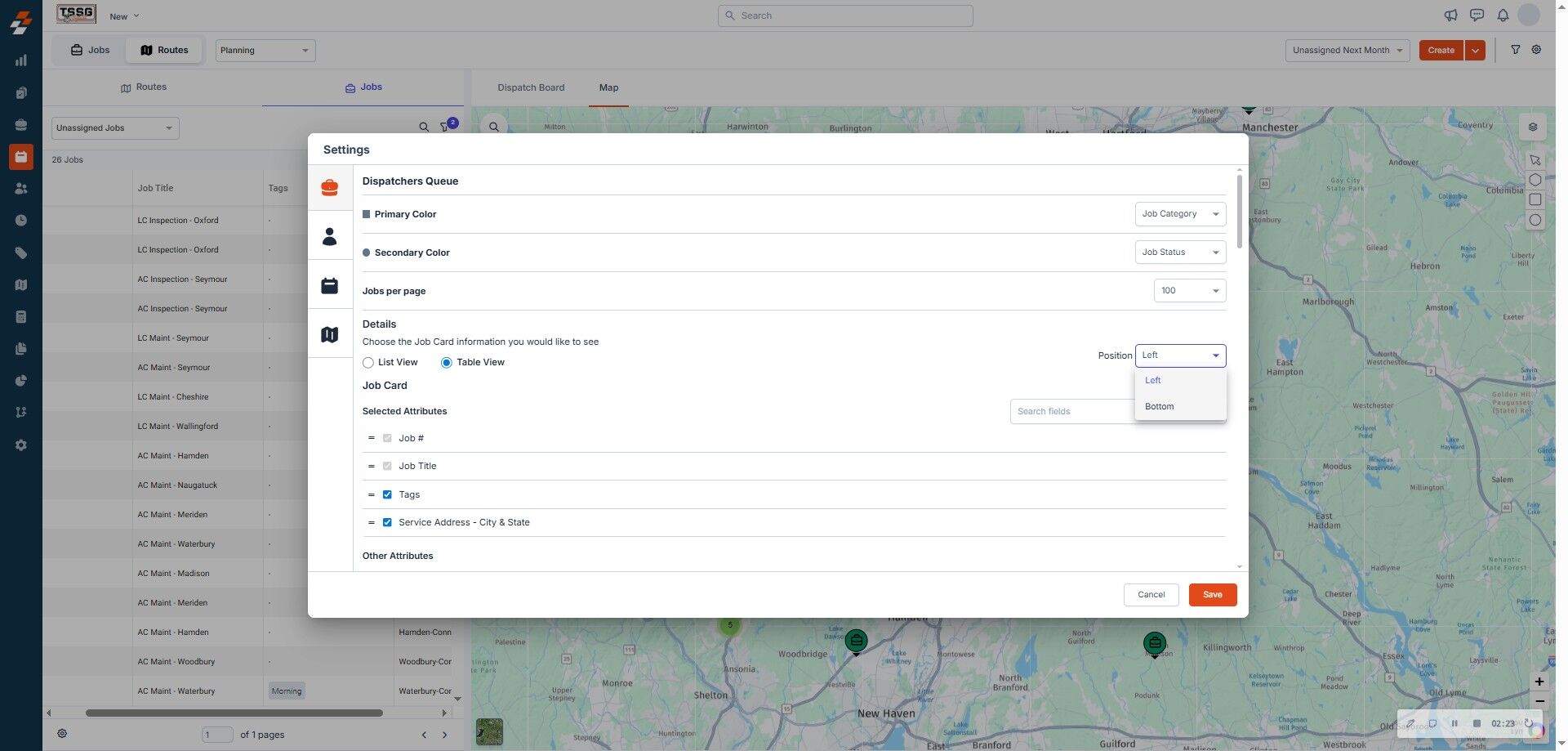Uncheck the Tags attribute checkbox
Screen dimensions: 1568x751
point(387,494)
